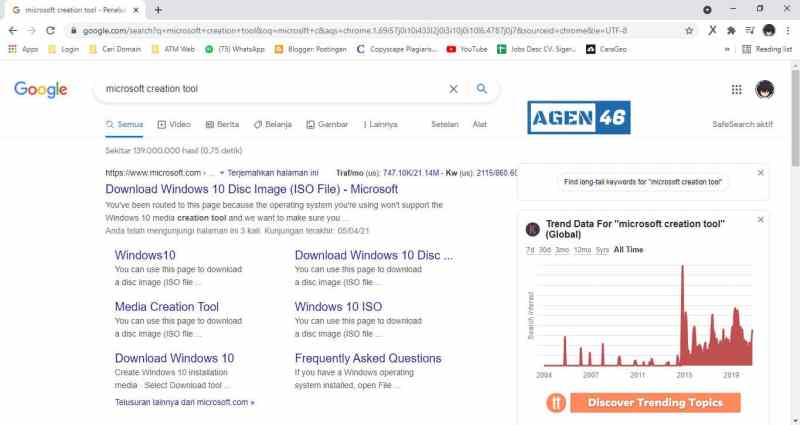800x425 pixels.
Task: Open Telusuran lainnya dari microsoft.com
Action: pyautogui.click(x=184, y=402)
